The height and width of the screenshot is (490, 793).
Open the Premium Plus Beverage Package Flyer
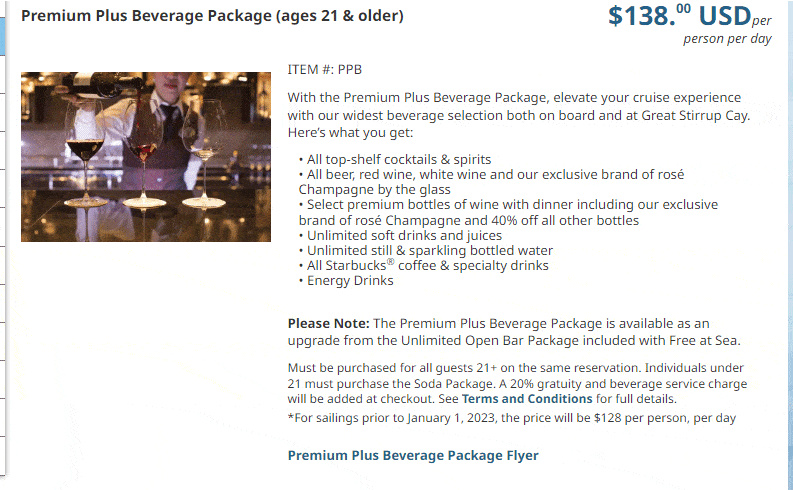click(413, 455)
